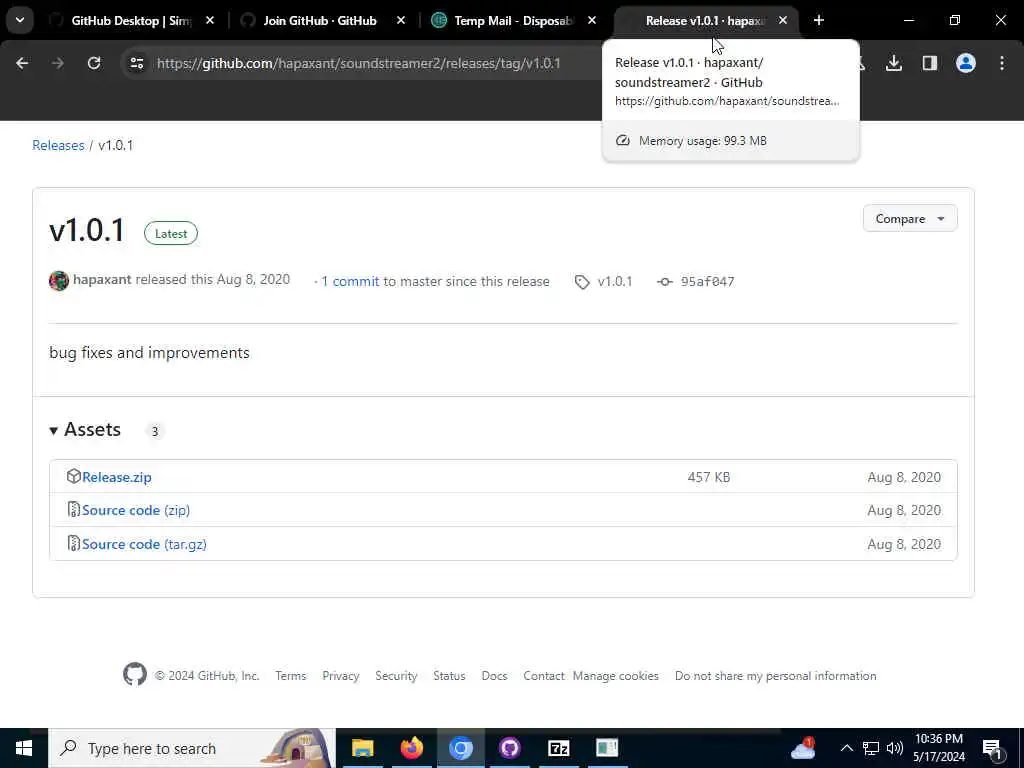Launch Firefox from the taskbar

tap(411, 748)
